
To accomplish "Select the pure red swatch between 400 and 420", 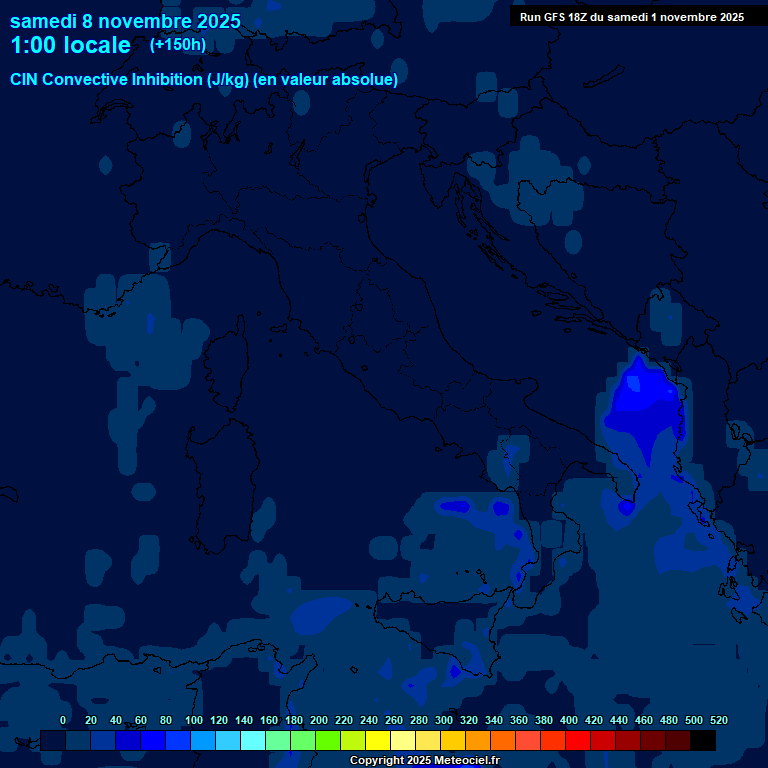I will 578,740.
